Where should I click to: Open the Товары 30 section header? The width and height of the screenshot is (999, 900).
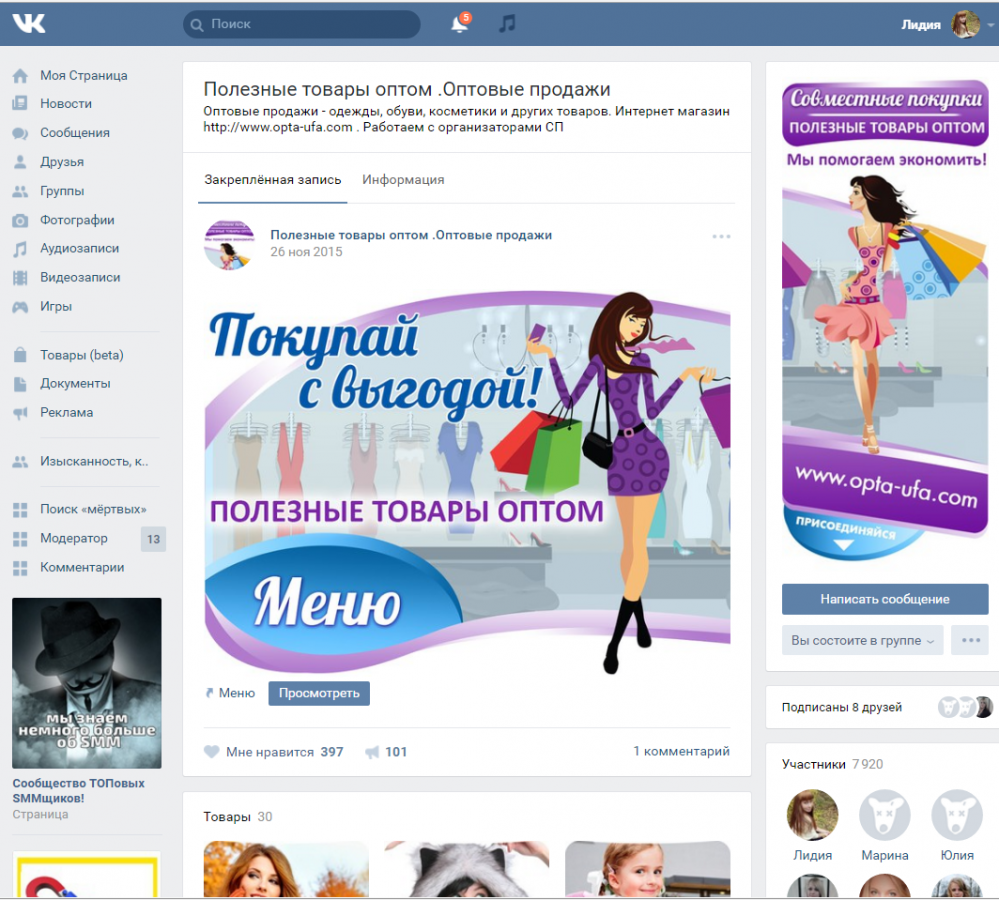pos(238,817)
